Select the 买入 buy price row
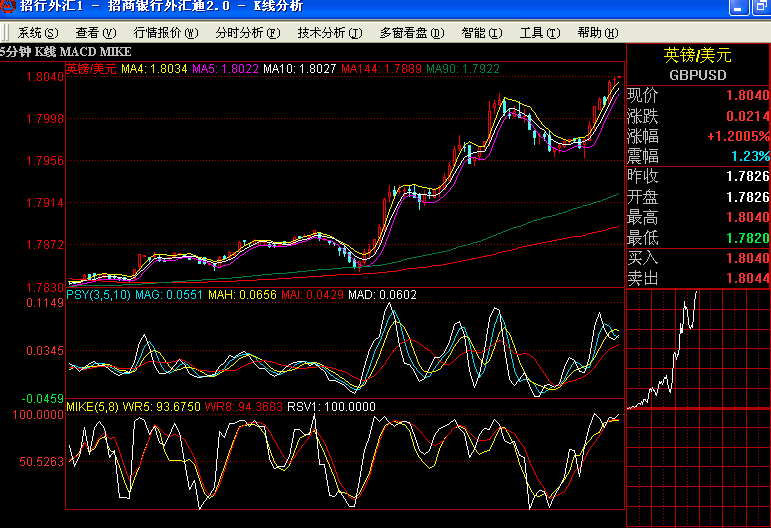The image size is (771, 528). coord(697,259)
